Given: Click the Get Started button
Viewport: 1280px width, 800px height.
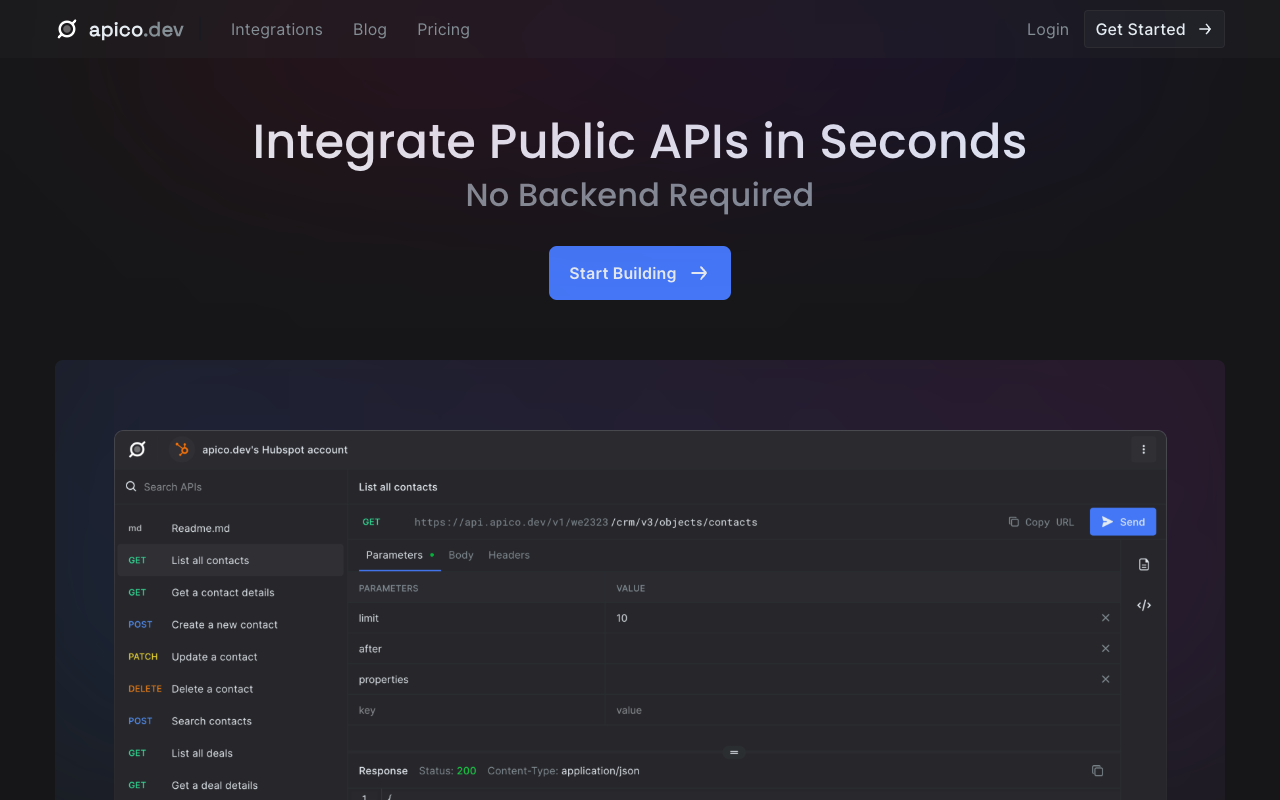Looking at the screenshot, I should pyautogui.click(x=1154, y=29).
